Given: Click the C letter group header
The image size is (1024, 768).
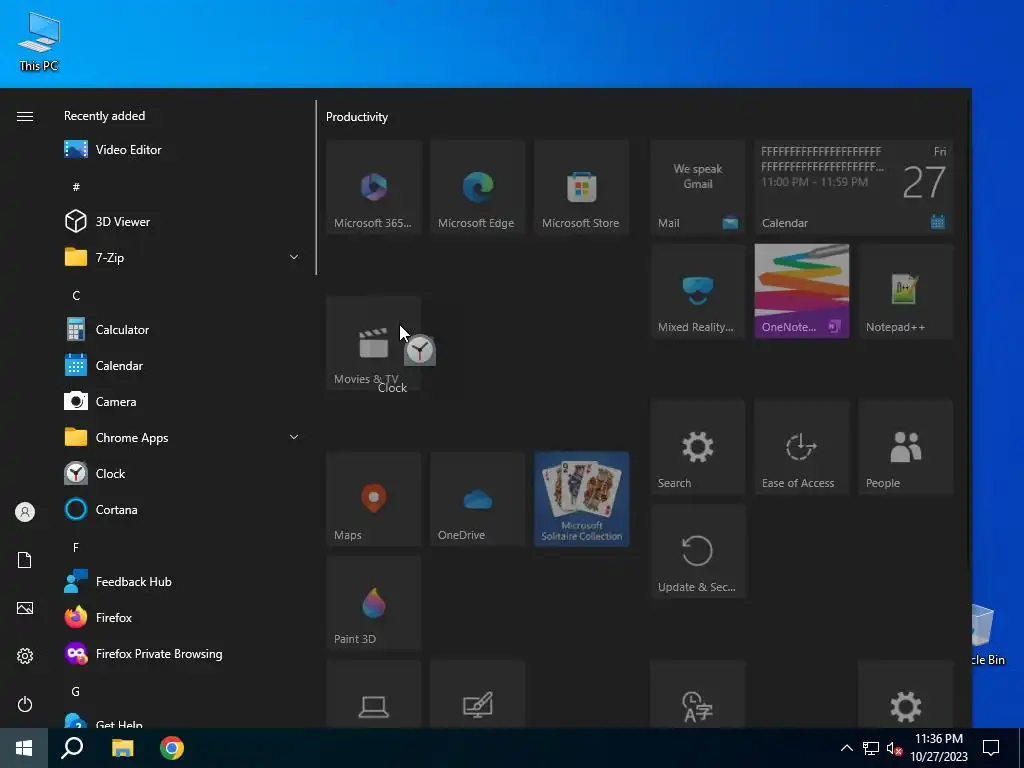Looking at the screenshot, I should click(76, 295).
